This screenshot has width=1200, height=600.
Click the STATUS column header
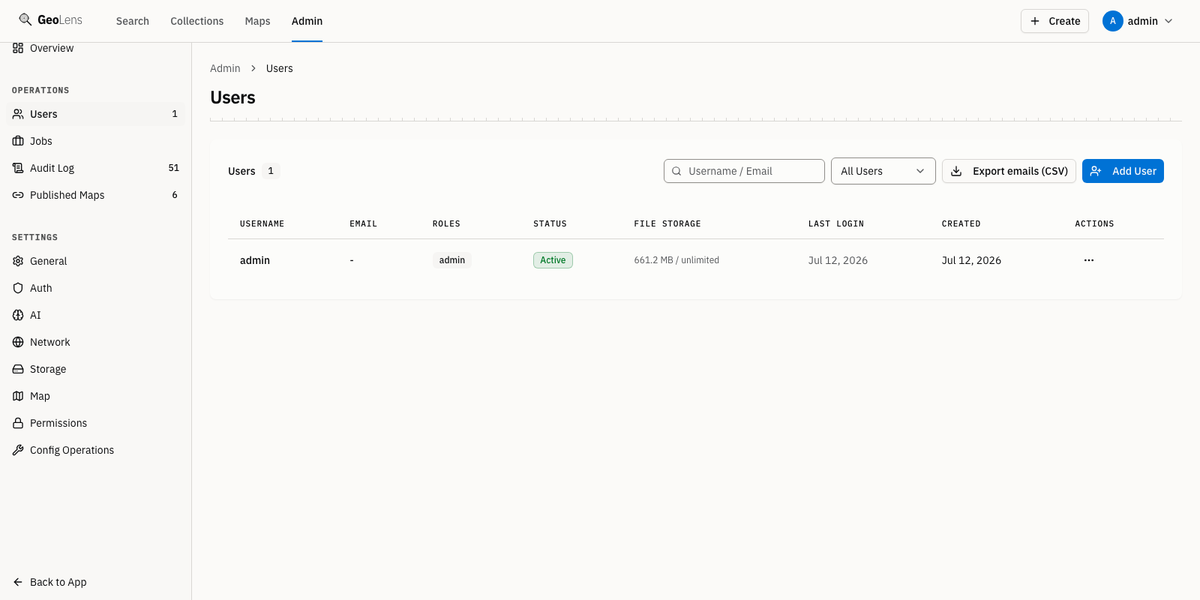(550, 224)
